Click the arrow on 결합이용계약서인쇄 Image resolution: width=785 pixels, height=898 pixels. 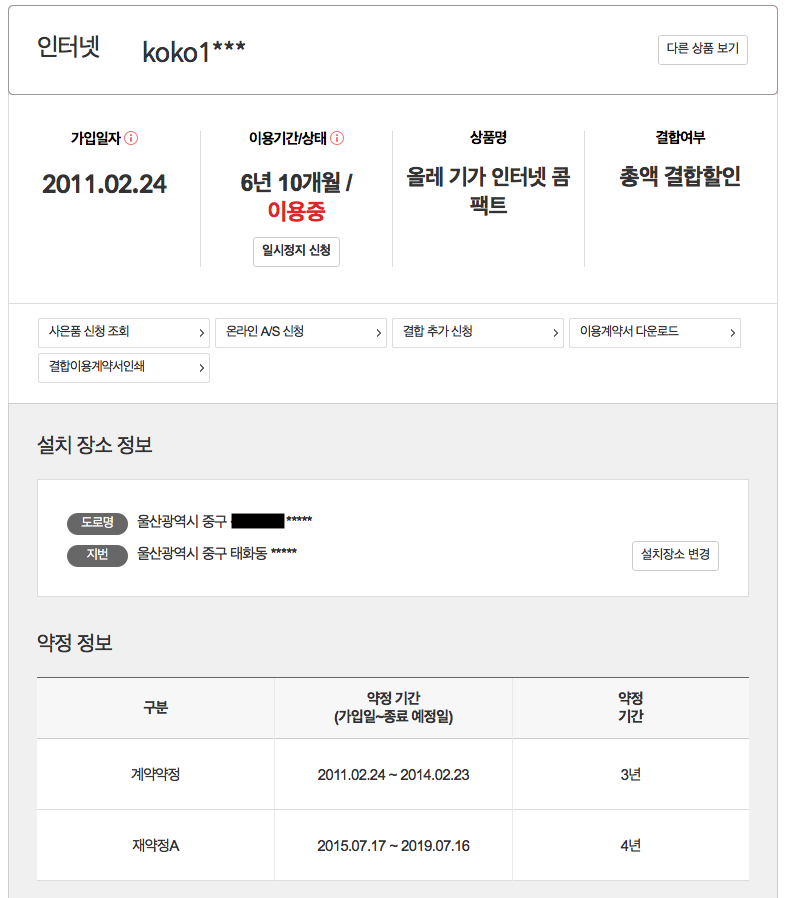coord(202,368)
